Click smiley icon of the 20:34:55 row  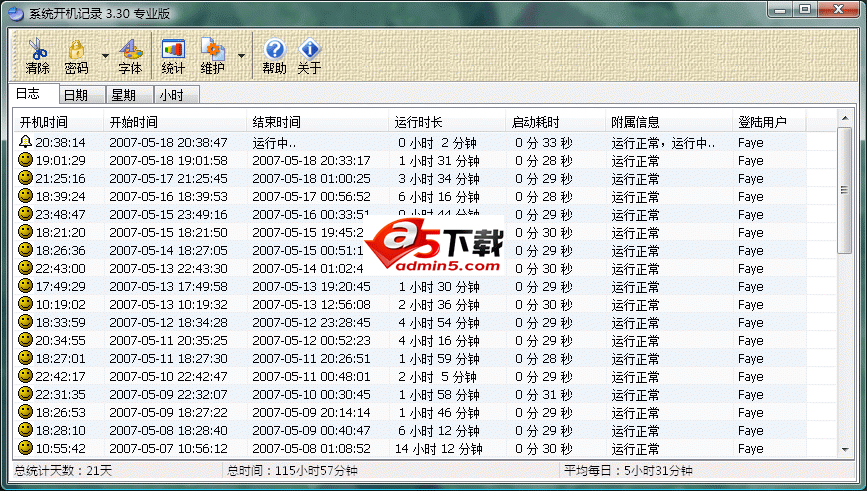25,339
